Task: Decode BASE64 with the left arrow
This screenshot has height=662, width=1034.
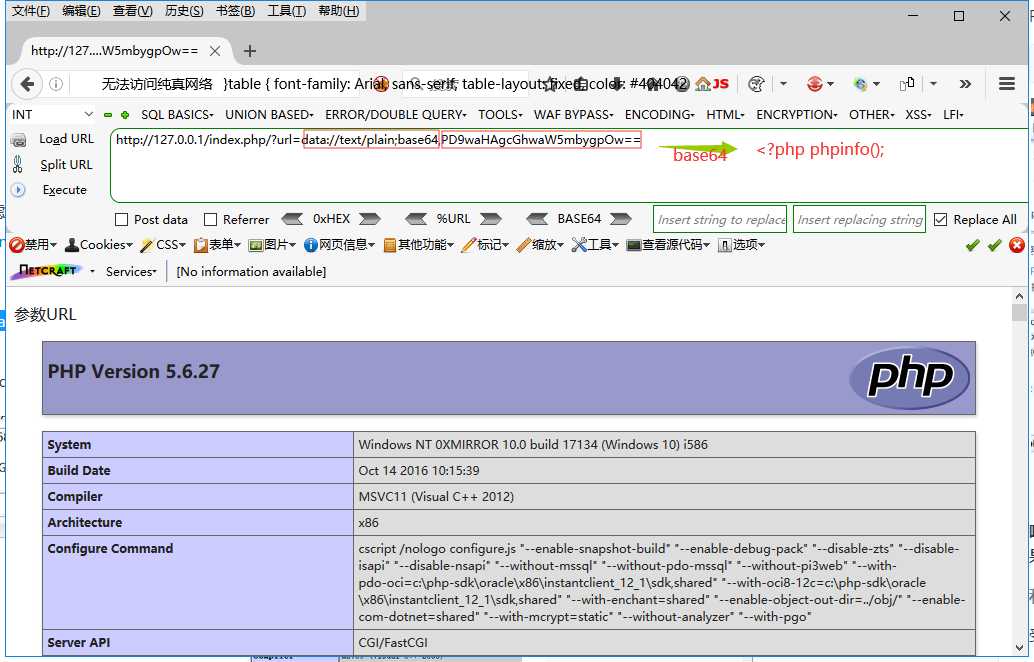Action: tap(537, 219)
